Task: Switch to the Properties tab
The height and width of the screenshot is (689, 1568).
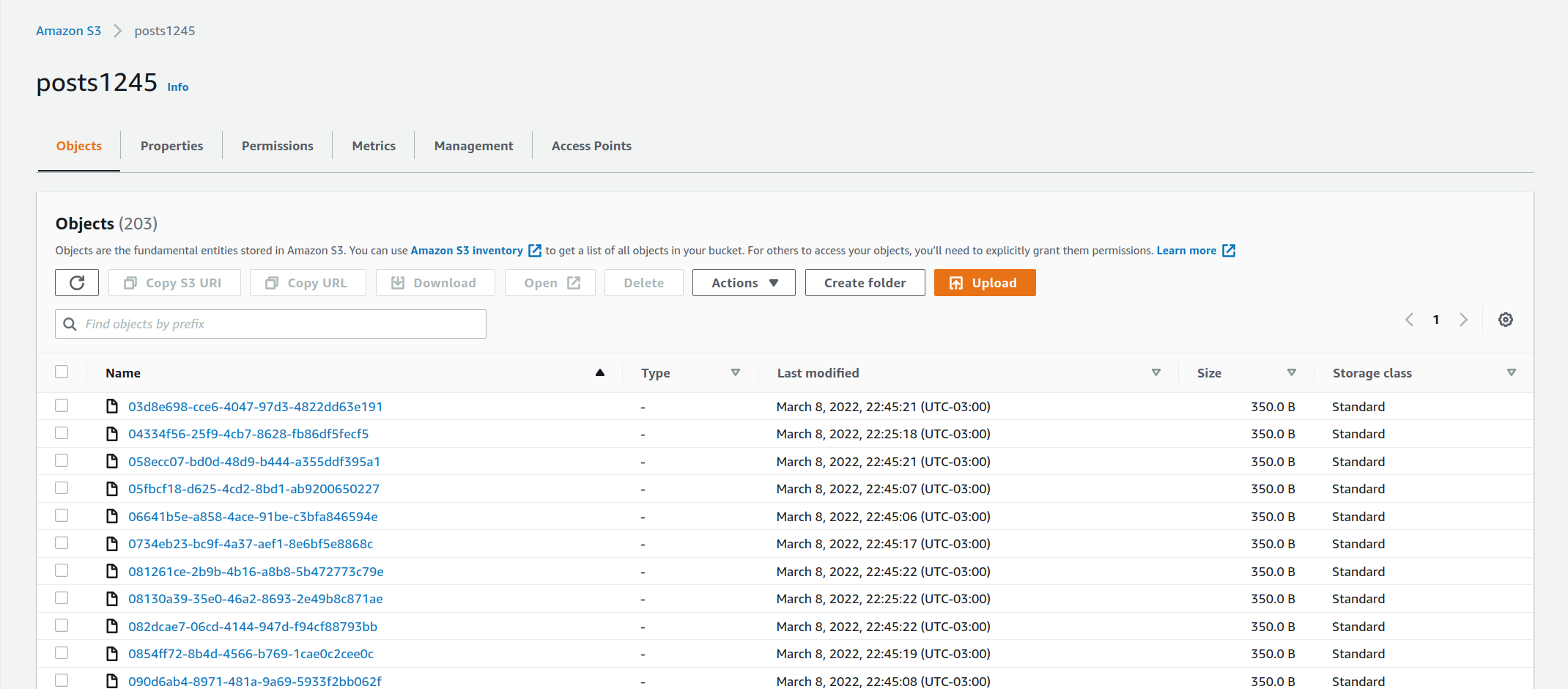Action: point(171,146)
